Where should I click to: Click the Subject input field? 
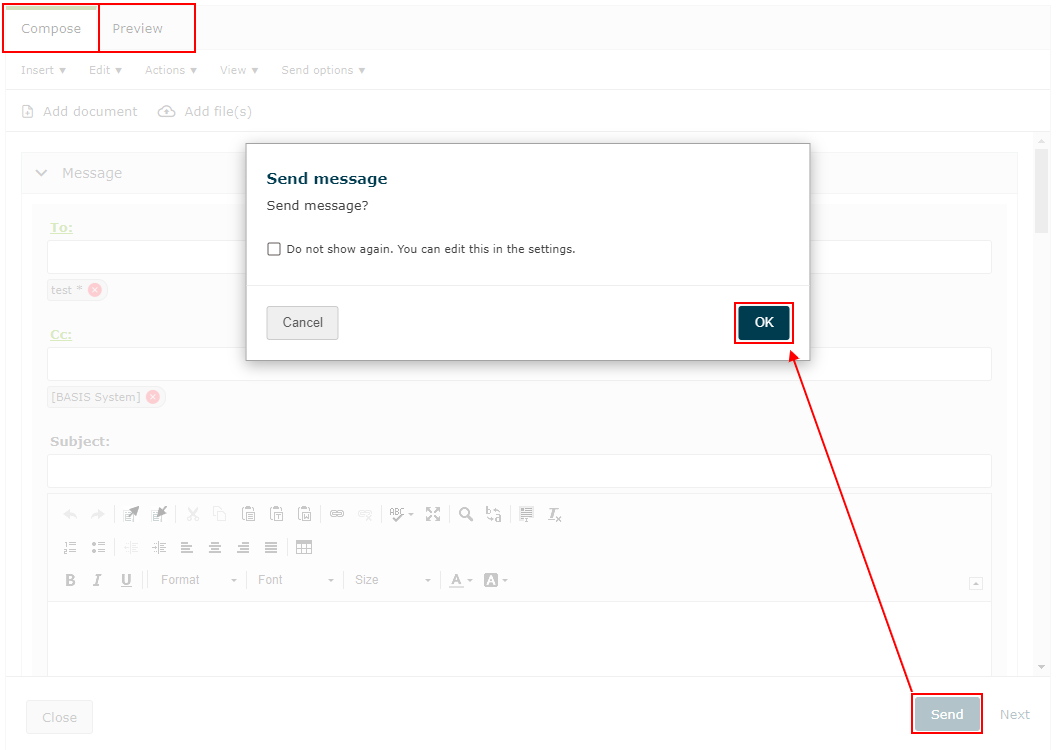pos(519,471)
